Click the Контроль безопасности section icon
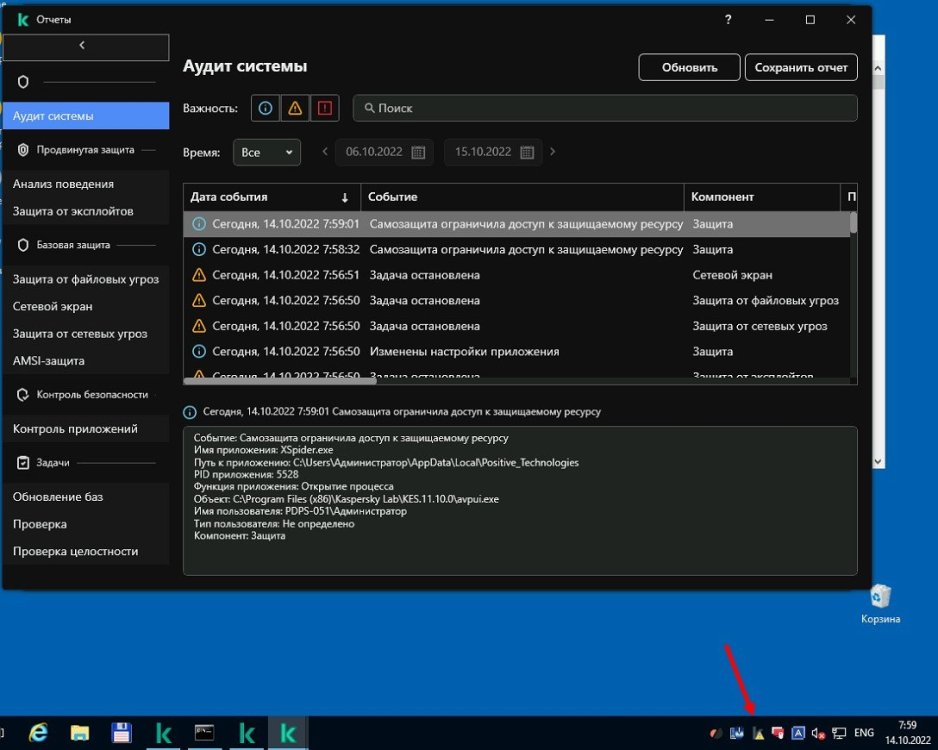938x750 pixels. (23, 395)
